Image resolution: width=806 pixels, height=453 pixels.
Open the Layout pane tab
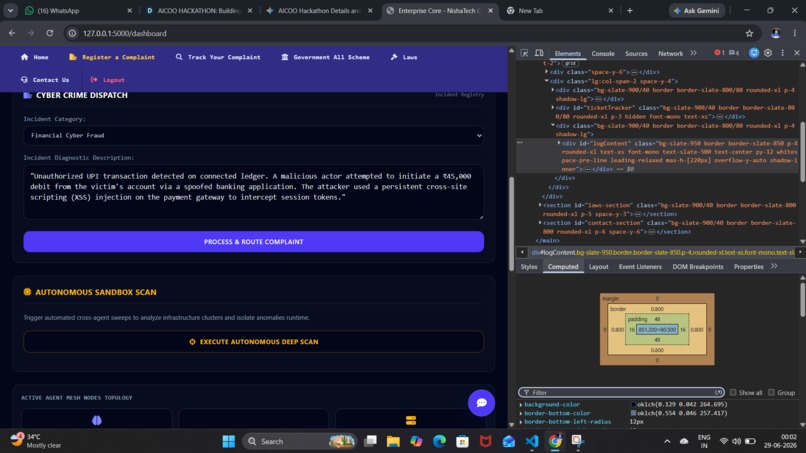click(598, 267)
